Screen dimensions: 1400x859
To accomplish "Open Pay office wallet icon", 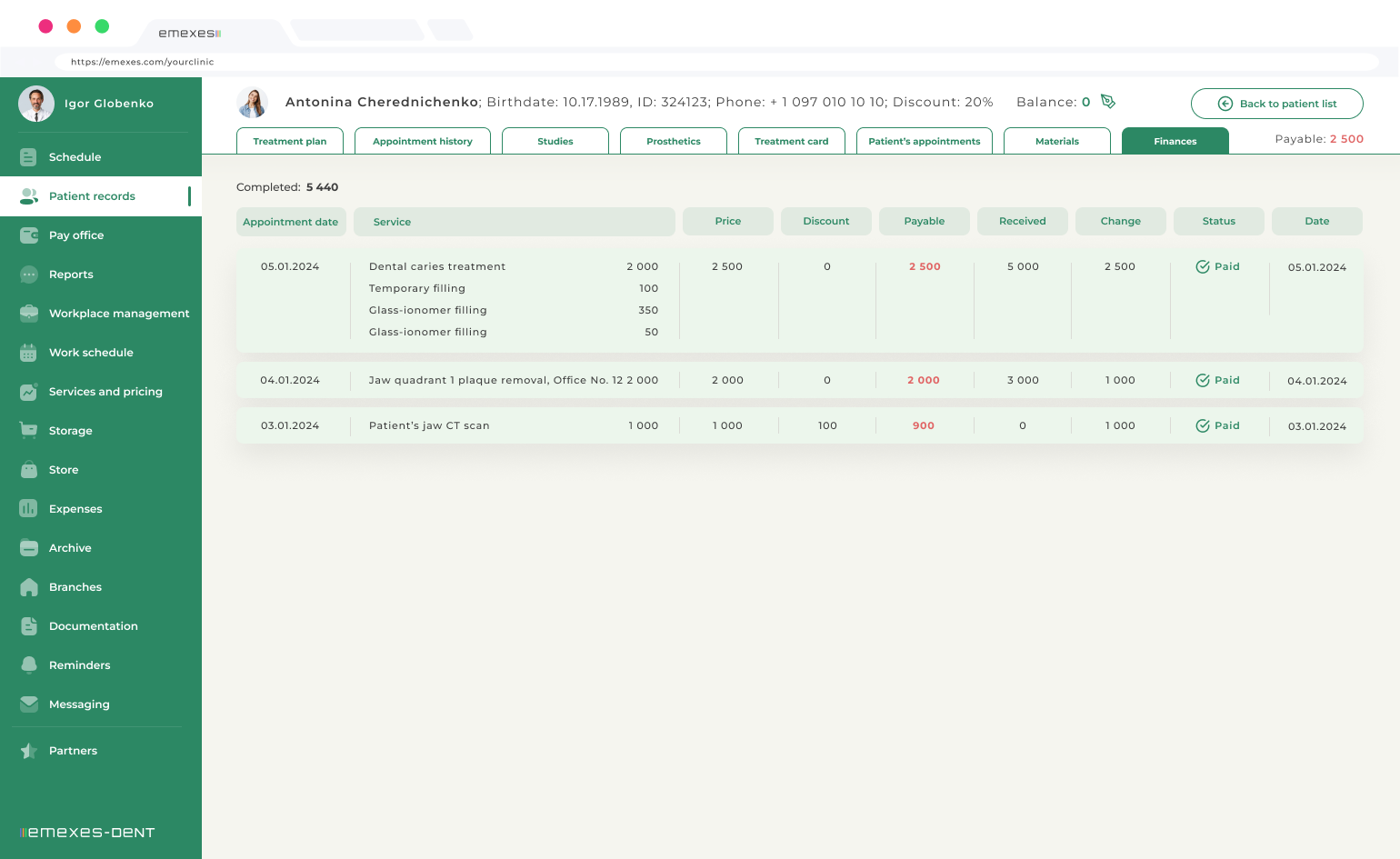I will click(x=29, y=235).
